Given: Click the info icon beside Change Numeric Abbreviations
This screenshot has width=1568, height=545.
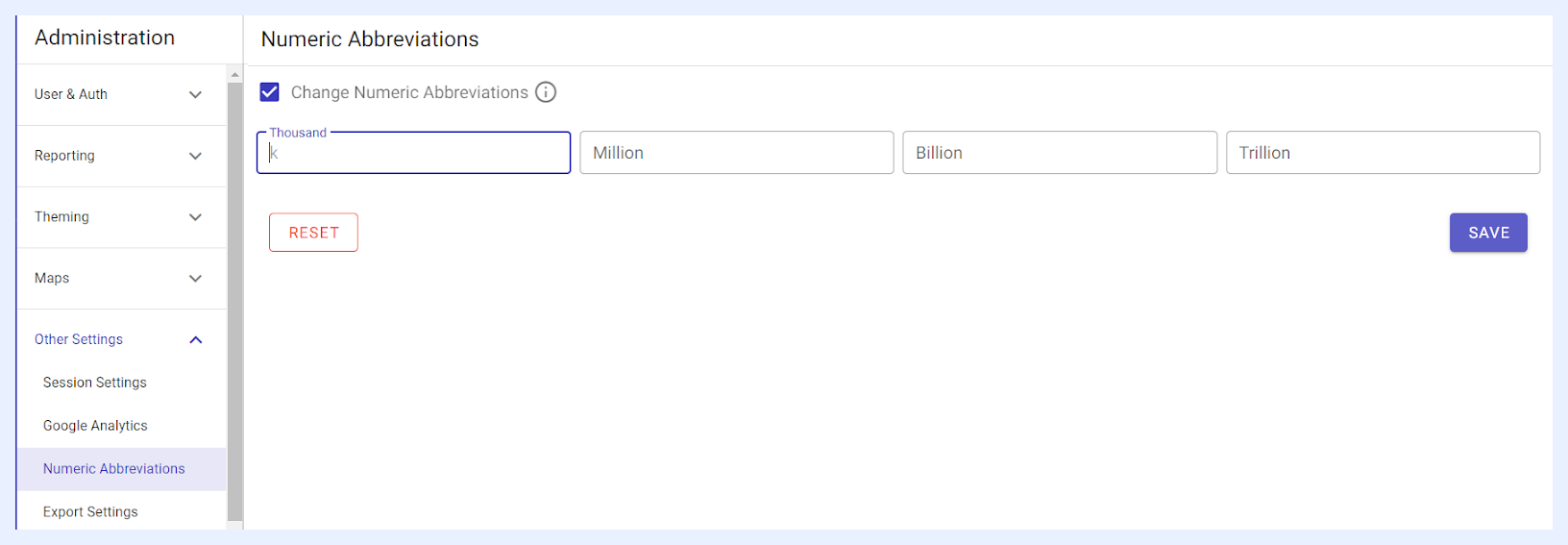Looking at the screenshot, I should pos(546,92).
